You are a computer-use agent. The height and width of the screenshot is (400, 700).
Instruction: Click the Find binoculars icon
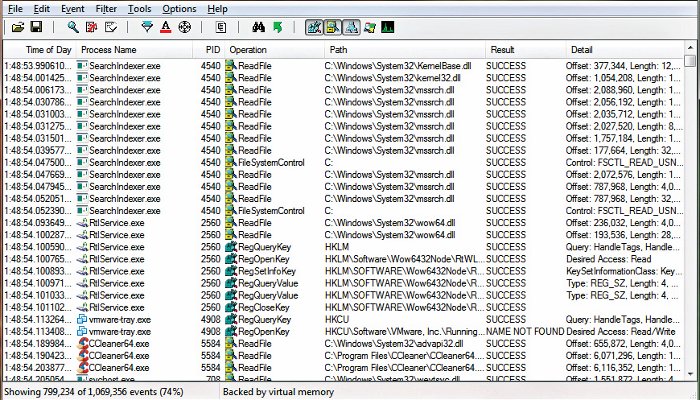pyautogui.click(x=256, y=27)
